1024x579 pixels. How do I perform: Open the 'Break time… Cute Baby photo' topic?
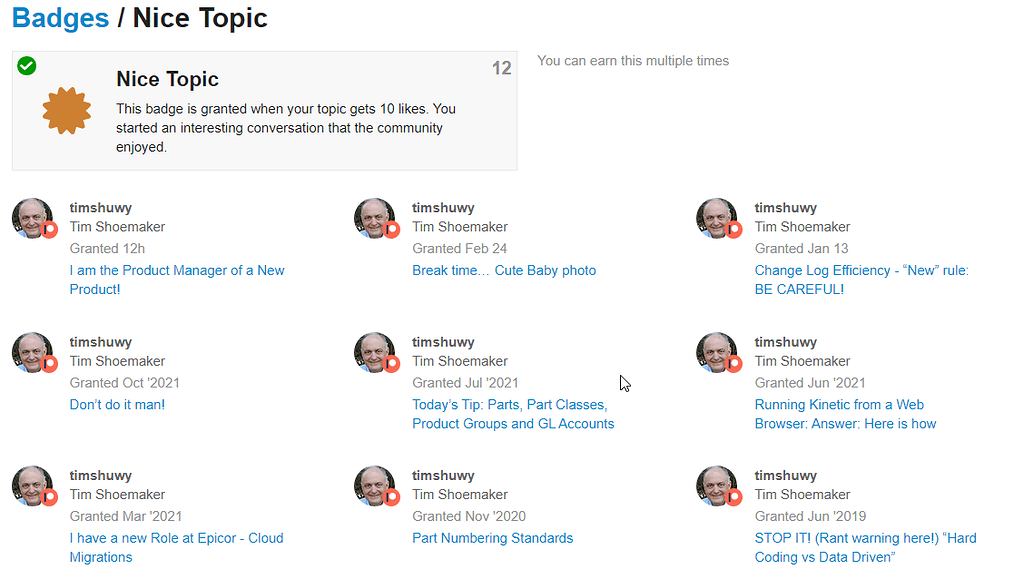click(504, 270)
